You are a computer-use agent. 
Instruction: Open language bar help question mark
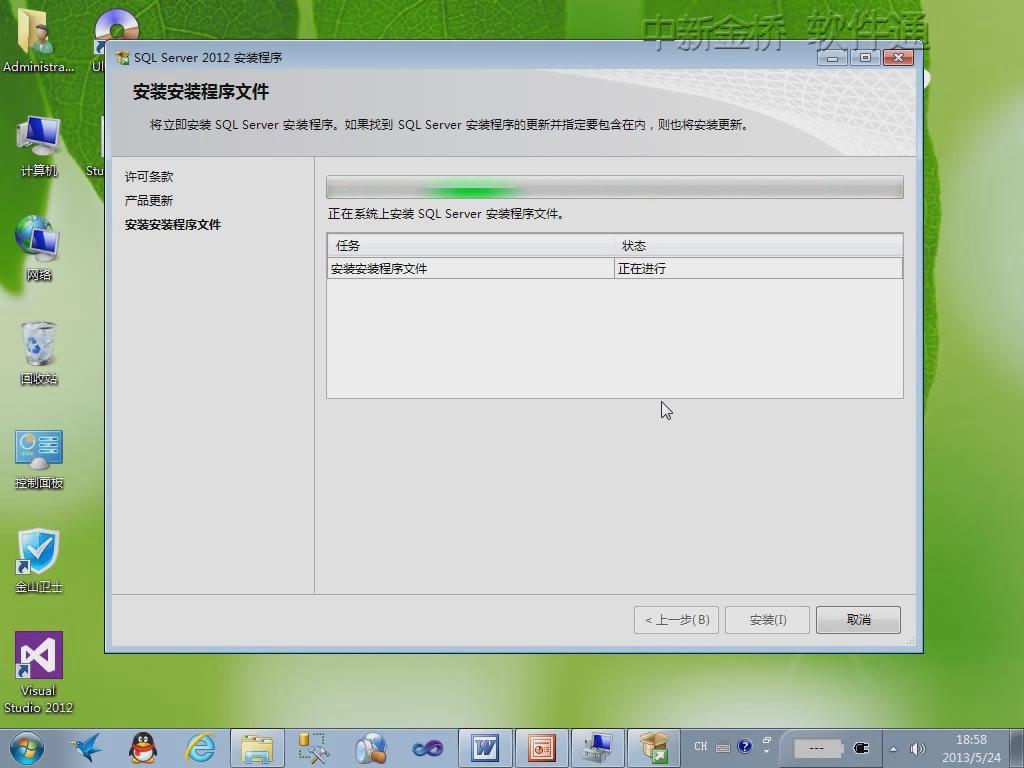[744, 746]
